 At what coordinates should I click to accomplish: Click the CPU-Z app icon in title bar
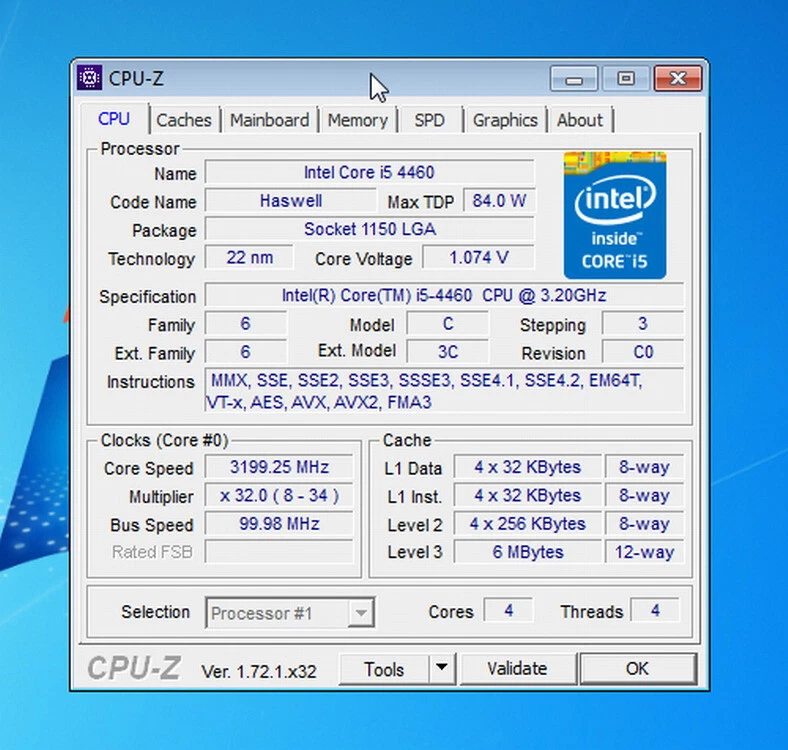(89, 78)
